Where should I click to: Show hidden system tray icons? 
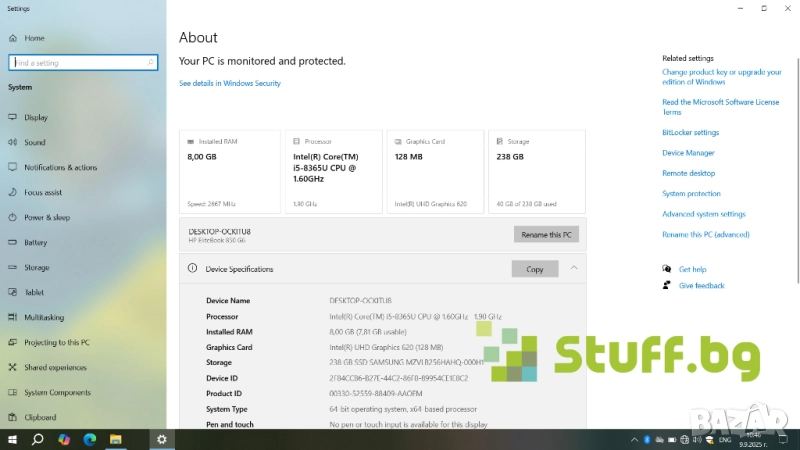[x=633, y=439]
